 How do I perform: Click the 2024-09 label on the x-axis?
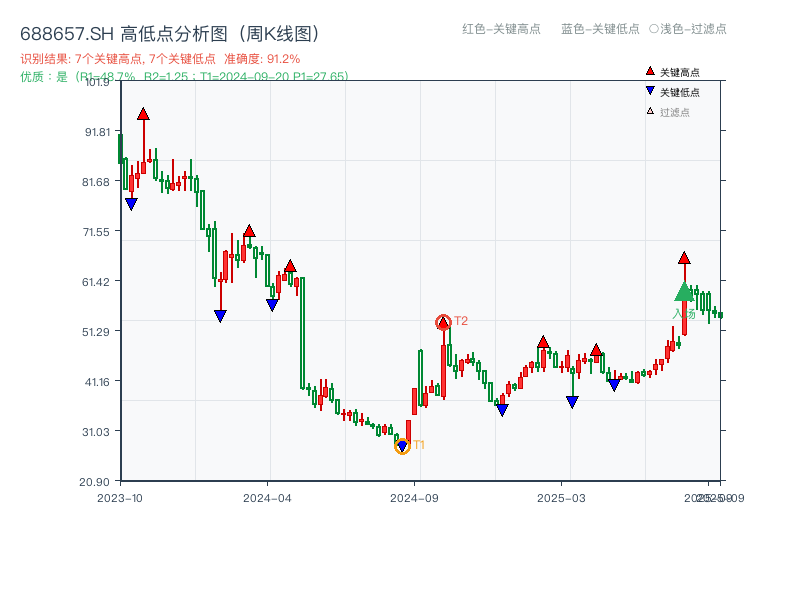(415, 494)
